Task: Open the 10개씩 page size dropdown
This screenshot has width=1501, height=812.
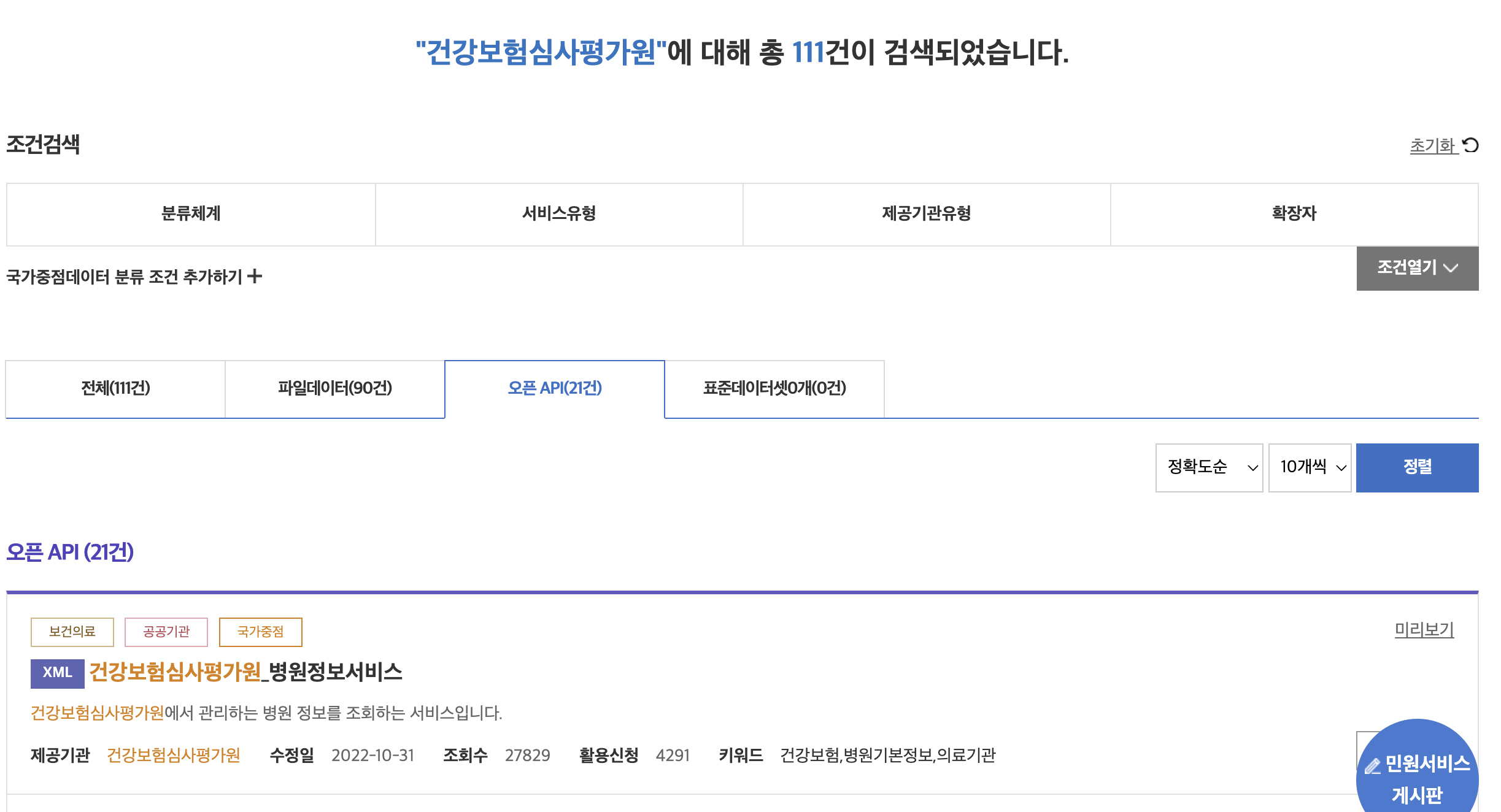Action: pyautogui.click(x=1310, y=467)
